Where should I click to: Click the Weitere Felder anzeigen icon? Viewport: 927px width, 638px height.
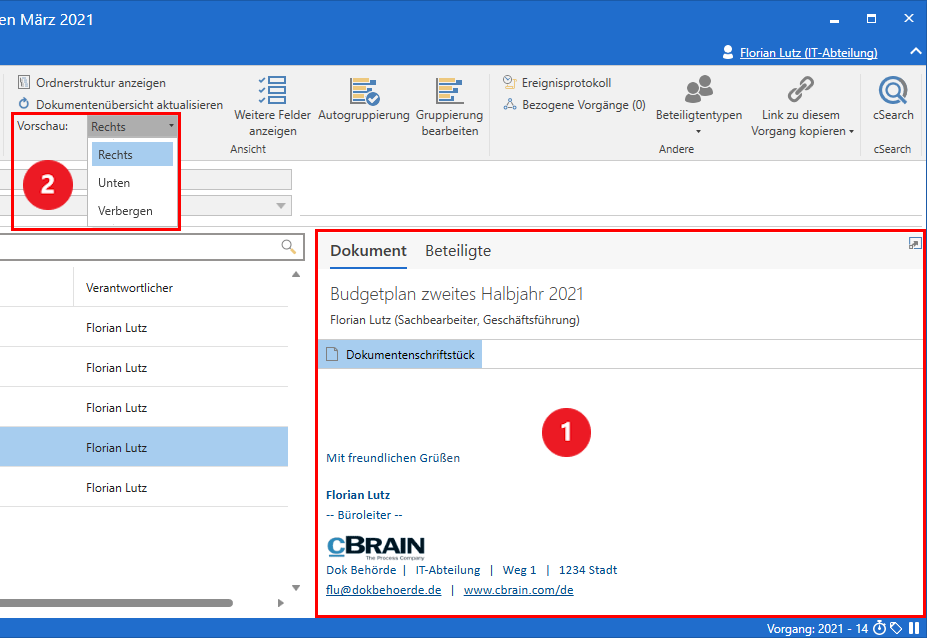click(x=273, y=91)
